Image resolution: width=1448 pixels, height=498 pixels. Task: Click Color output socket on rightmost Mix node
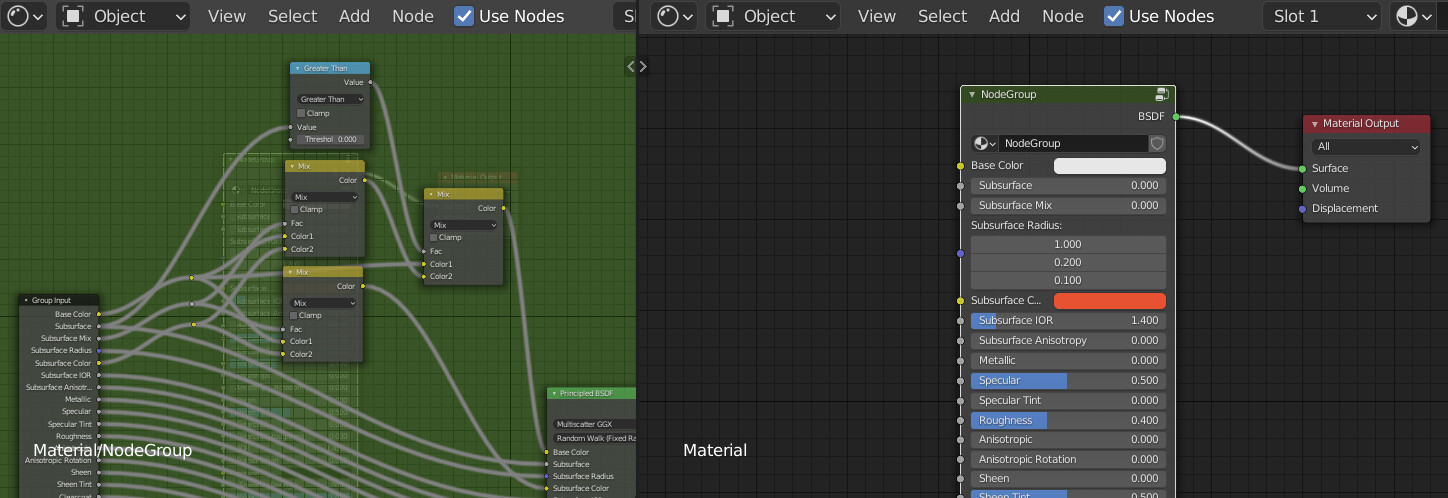click(x=503, y=208)
